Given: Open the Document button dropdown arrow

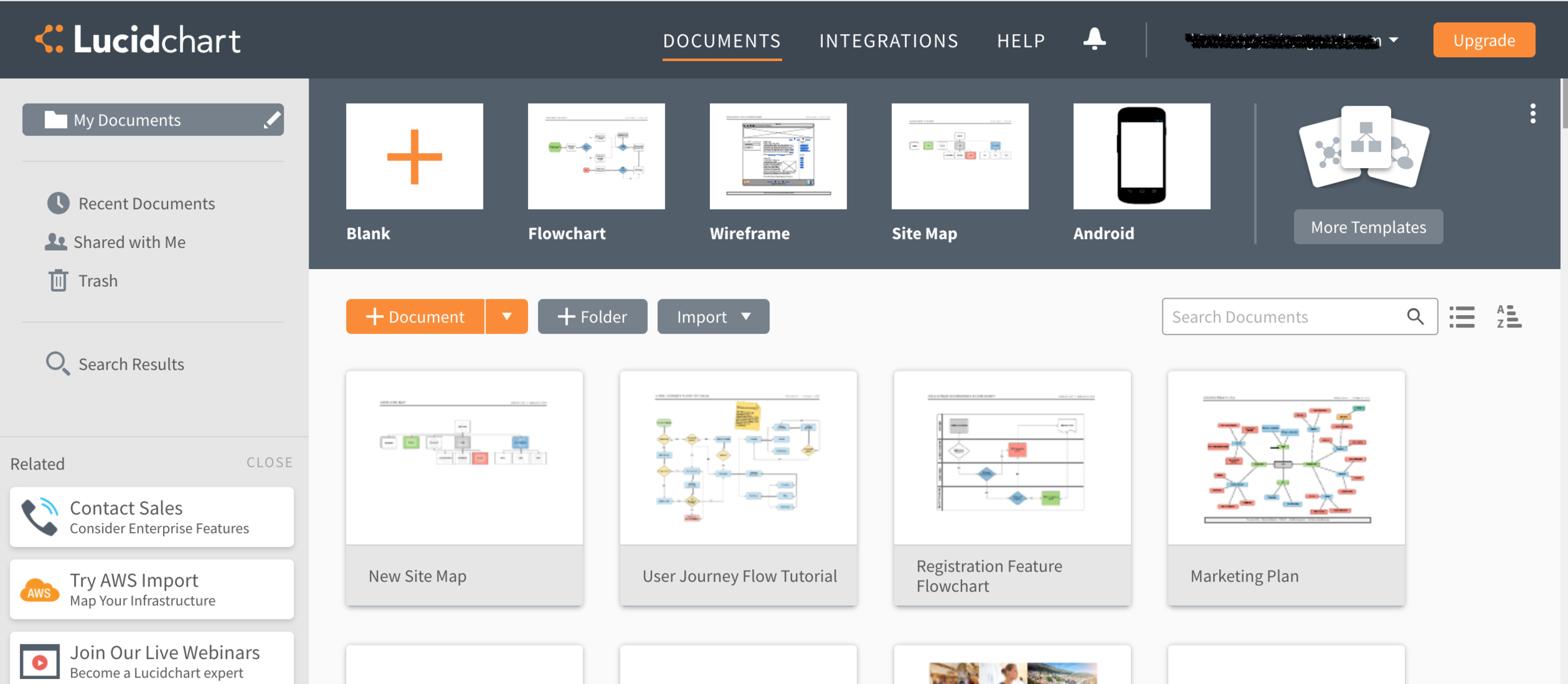Looking at the screenshot, I should tap(507, 316).
